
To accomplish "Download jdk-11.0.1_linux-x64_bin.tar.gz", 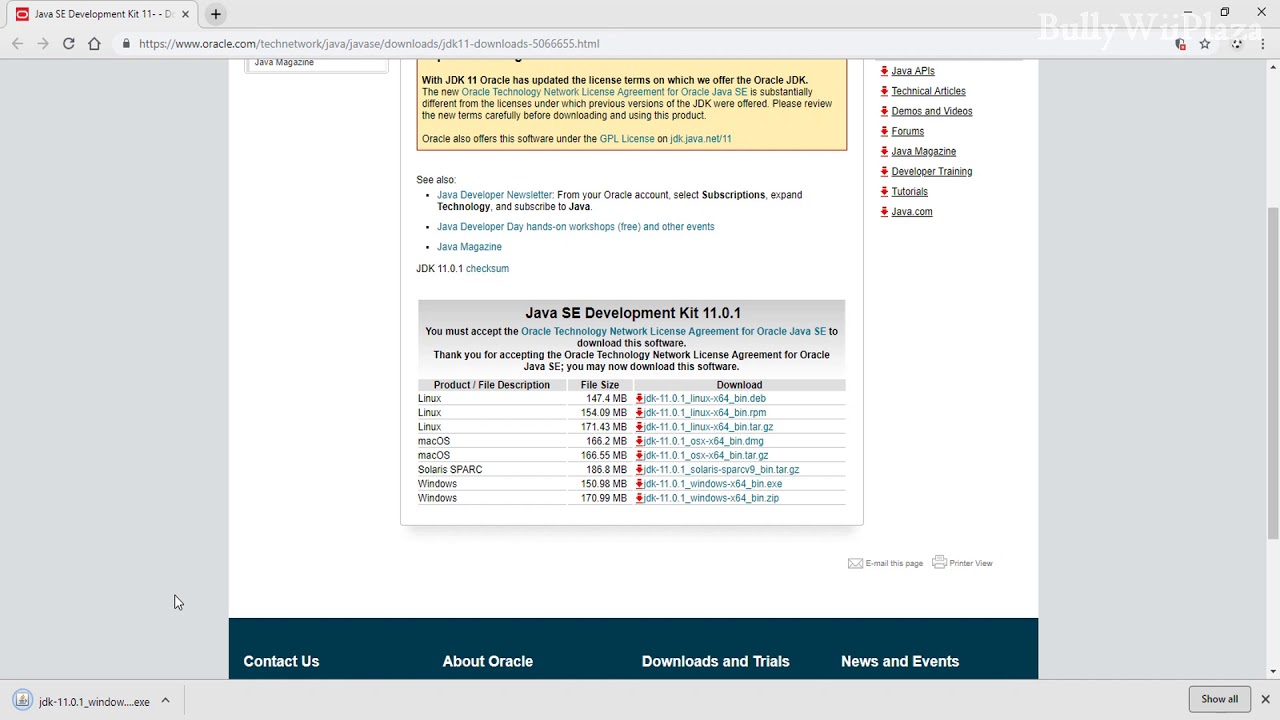I will pyautogui.click(x=708, y=427).
